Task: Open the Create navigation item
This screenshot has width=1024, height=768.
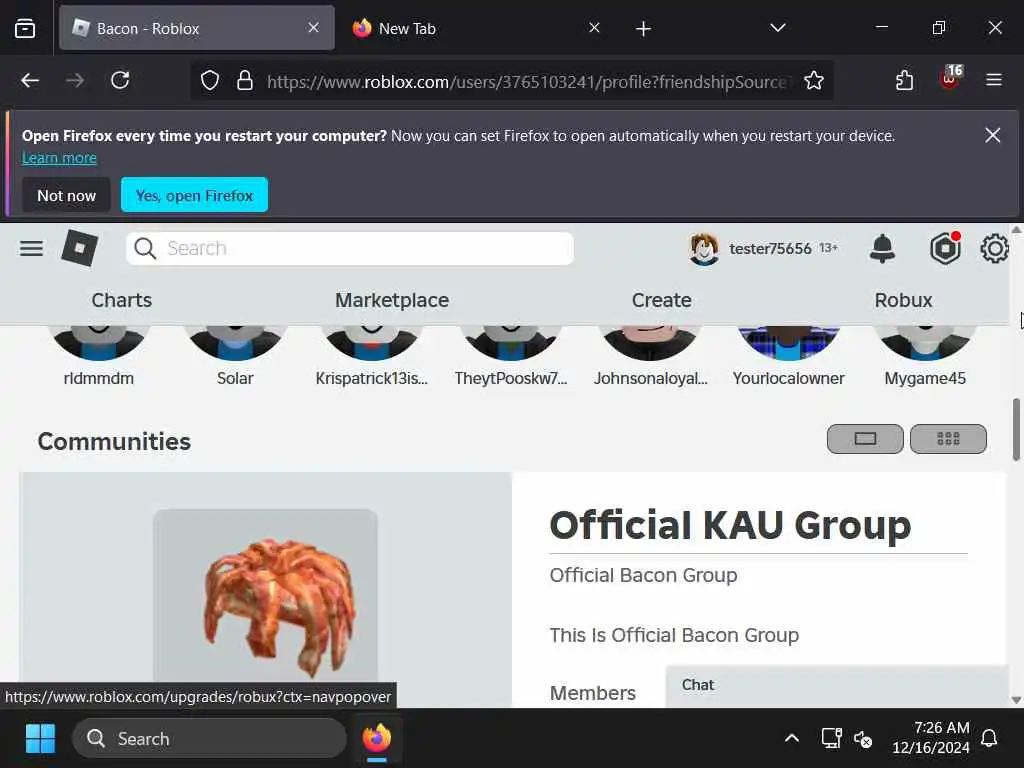Action: (662, 300)
